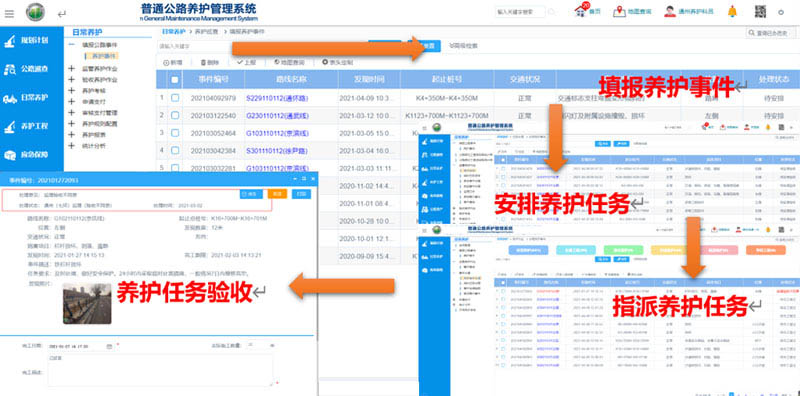Viewport: 800px width, 396px height.
Task: Click the advanced search link beside the search button
Action: tap(463, 46)
